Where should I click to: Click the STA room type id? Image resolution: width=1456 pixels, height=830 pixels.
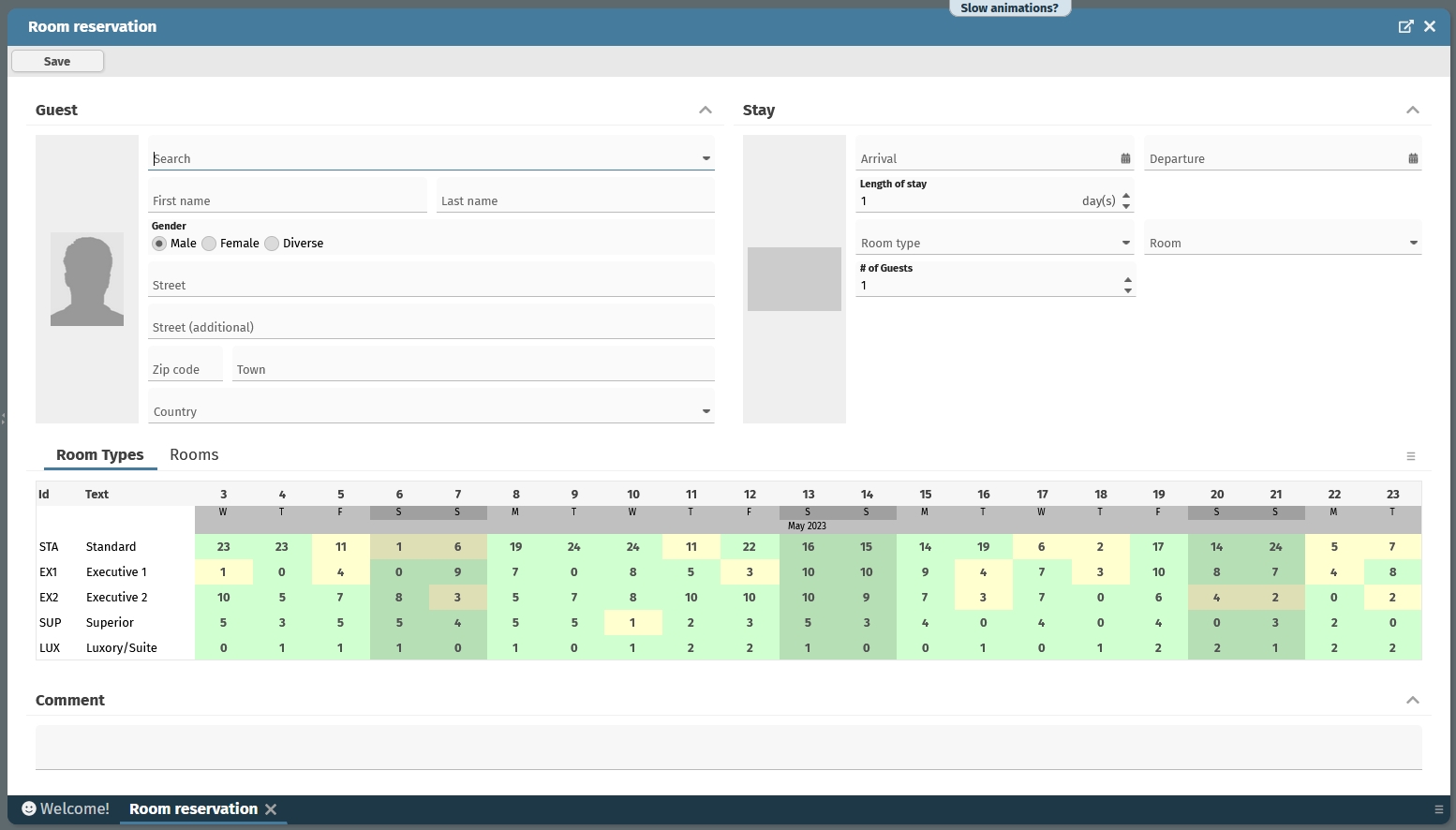pyautogui.click(x=49, y=546)
